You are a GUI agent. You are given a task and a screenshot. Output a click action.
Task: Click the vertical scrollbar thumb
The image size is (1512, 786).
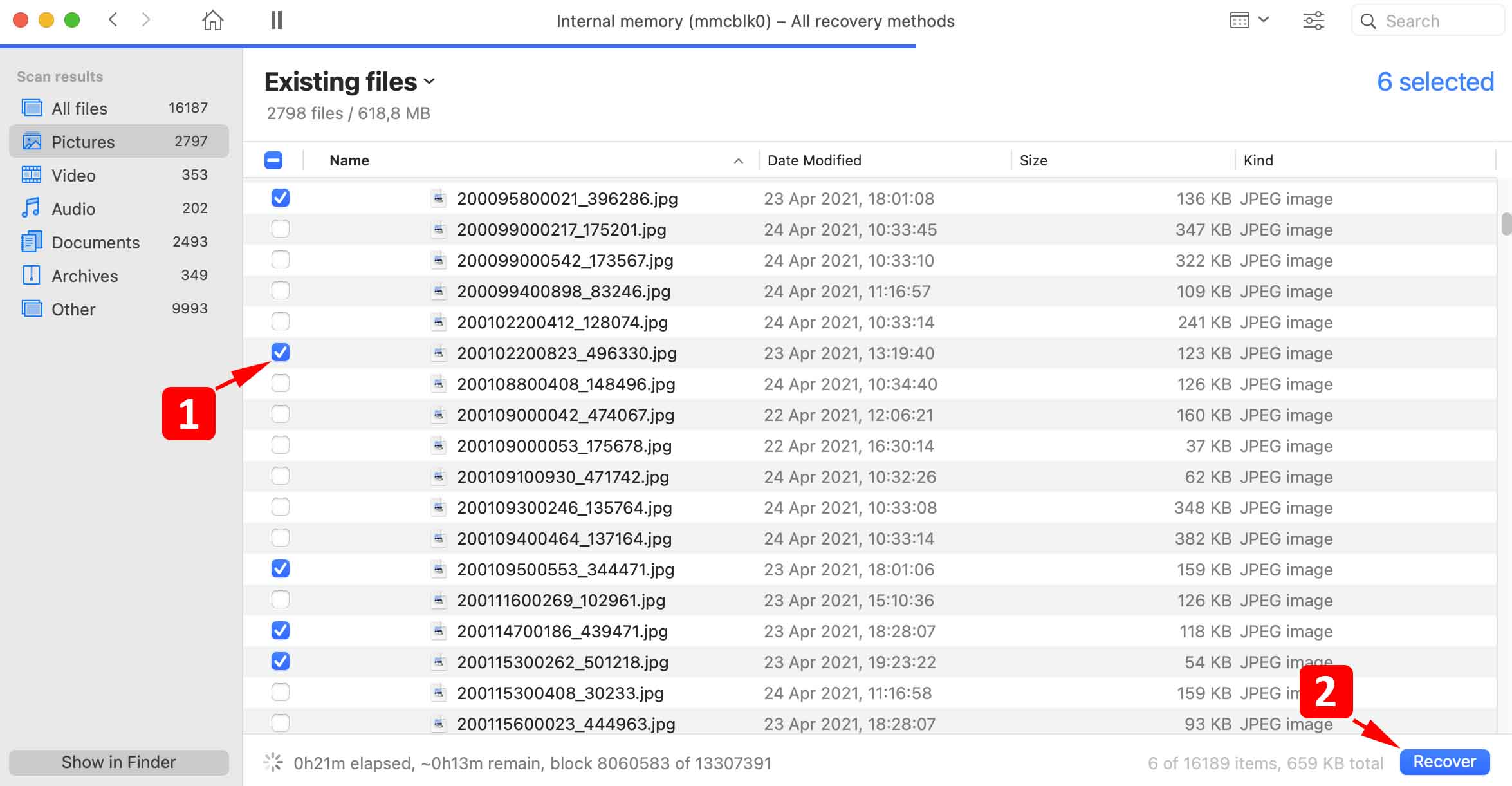point(1506,224)
